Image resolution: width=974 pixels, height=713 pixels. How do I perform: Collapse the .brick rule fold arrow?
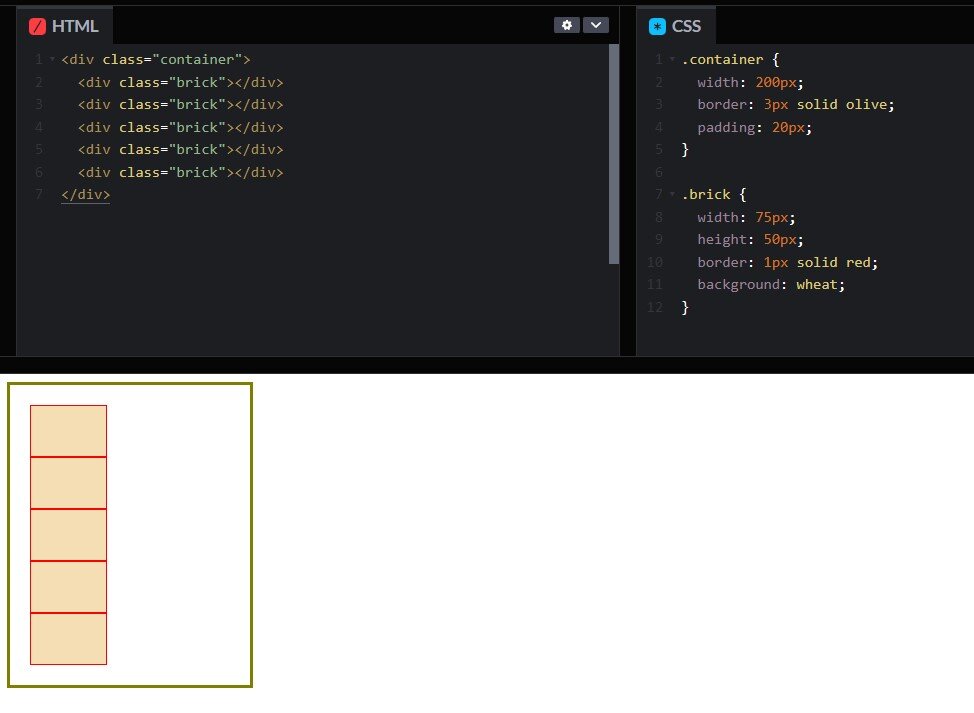(x=672, y=194)
